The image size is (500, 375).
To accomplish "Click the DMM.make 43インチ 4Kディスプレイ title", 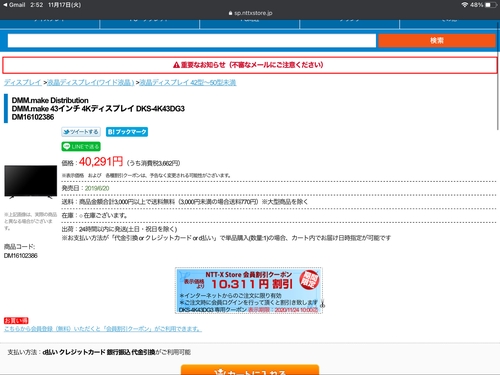I will coord(98,109).
